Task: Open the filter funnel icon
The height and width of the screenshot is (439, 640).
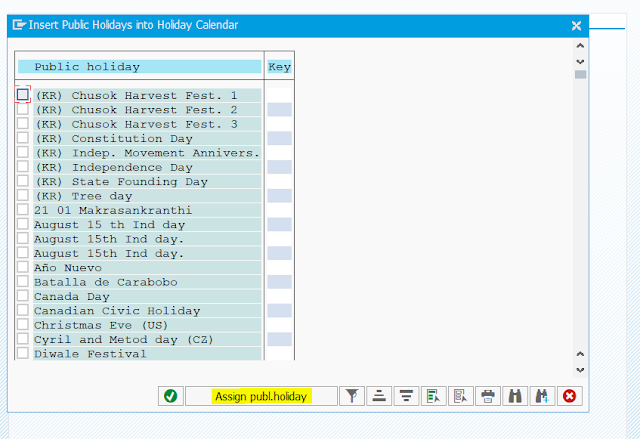Action: coord(352,396)
